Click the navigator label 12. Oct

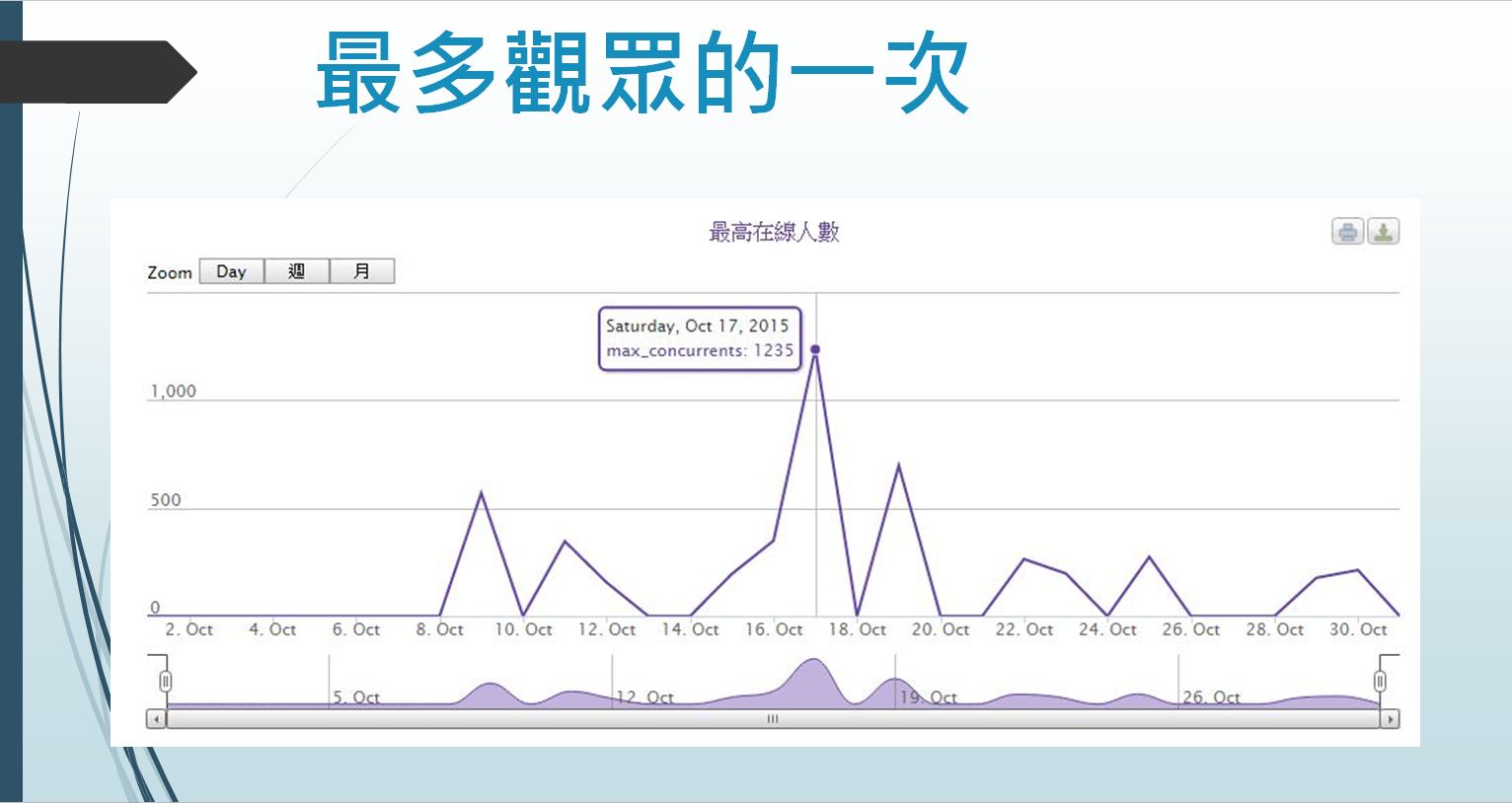point(645,697)
